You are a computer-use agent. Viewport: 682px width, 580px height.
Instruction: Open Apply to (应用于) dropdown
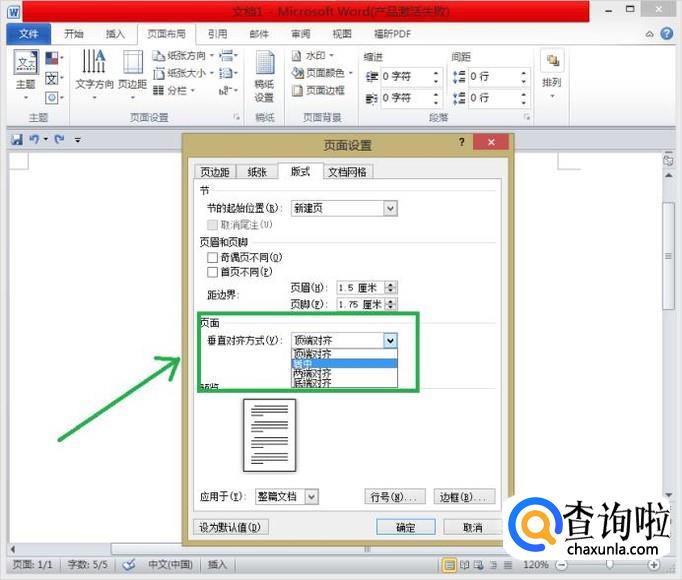click(287, 496)
